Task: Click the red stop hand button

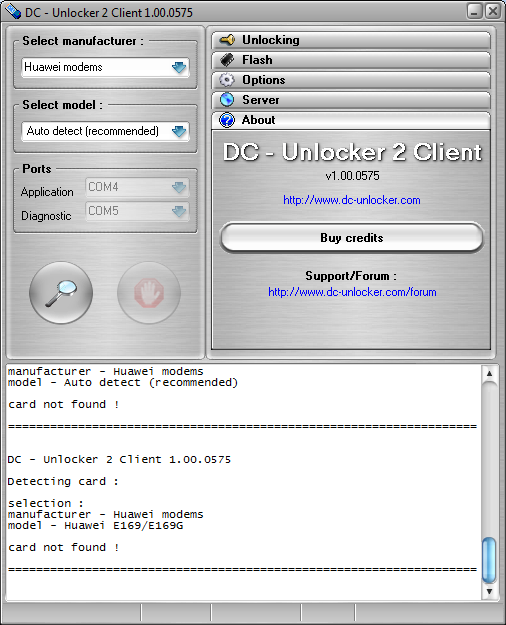Action: pos(149,293)
